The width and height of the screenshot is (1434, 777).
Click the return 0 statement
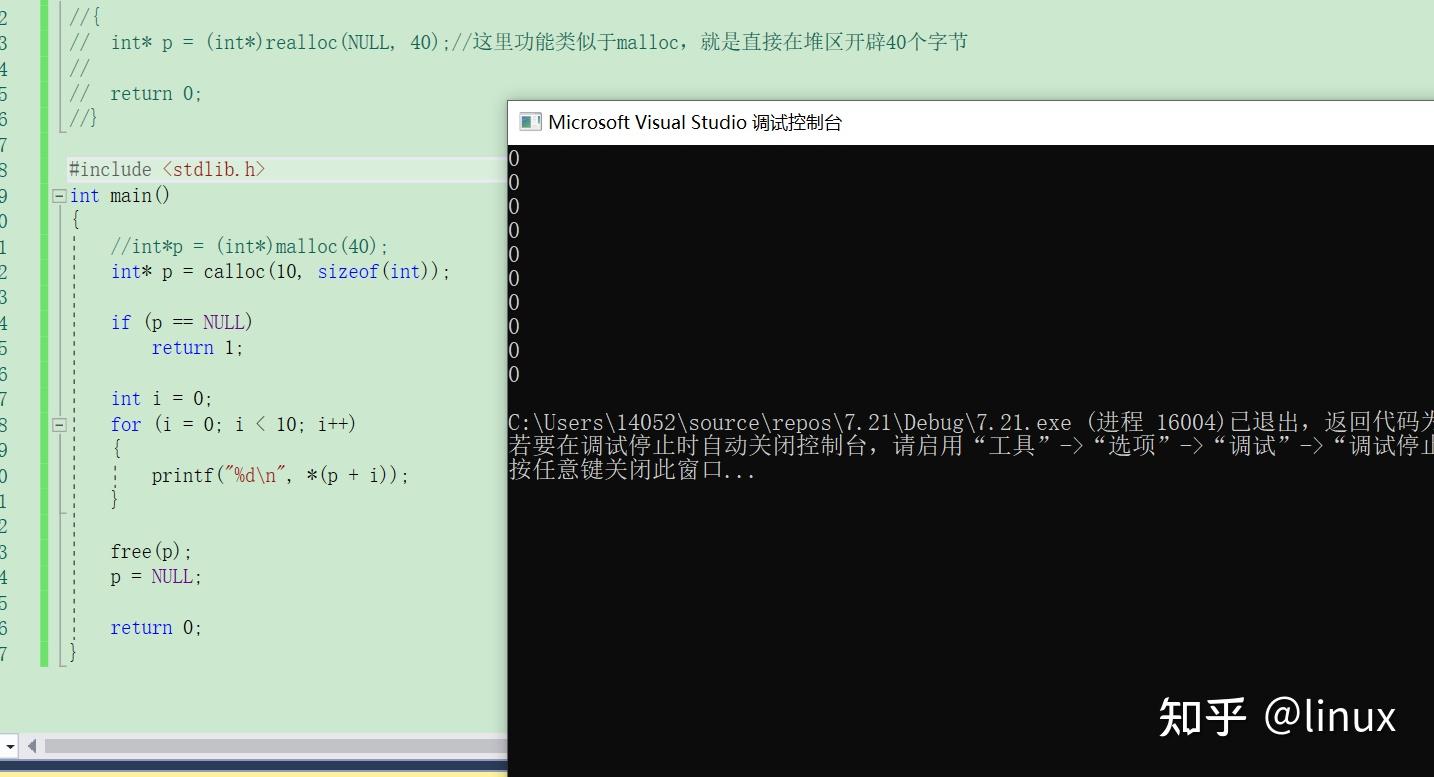pos(155,627)
